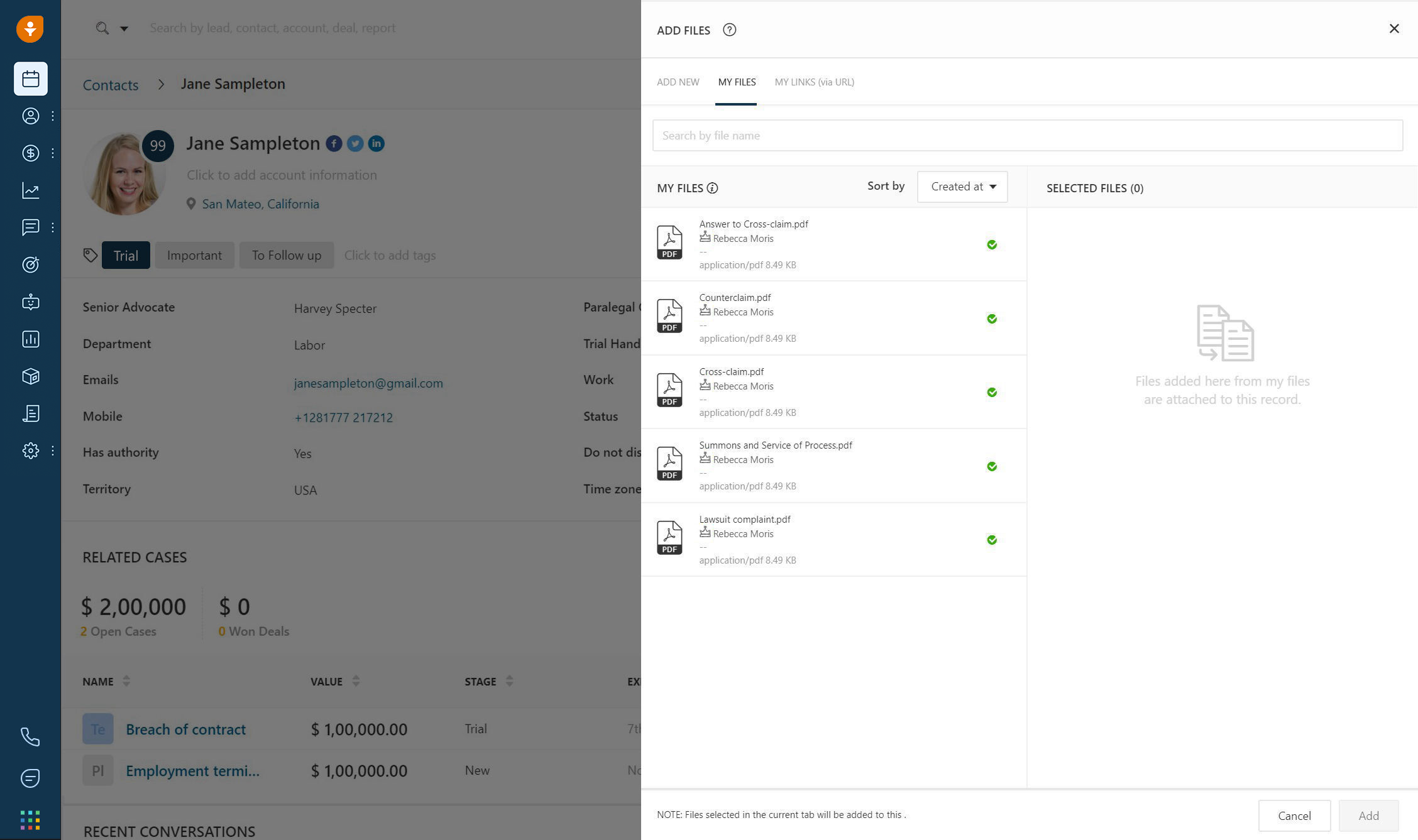Select the Freddy AI bot icon
Screen dimensions: 1418x840
30,302
